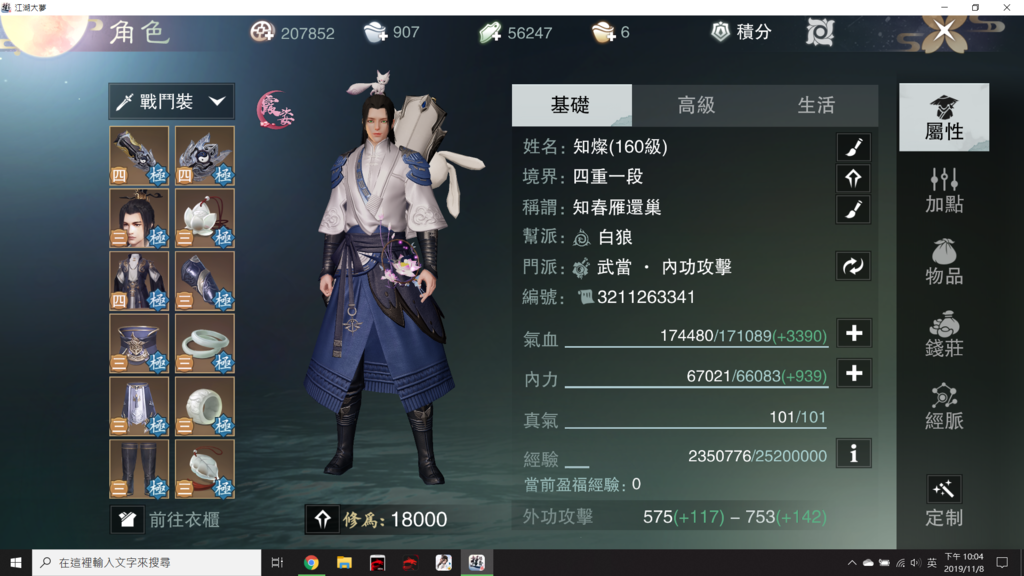Viewport: 1024px width, 576px height.
Task: Go to wardrobe via 前往衣櫃
Action: 166,520
